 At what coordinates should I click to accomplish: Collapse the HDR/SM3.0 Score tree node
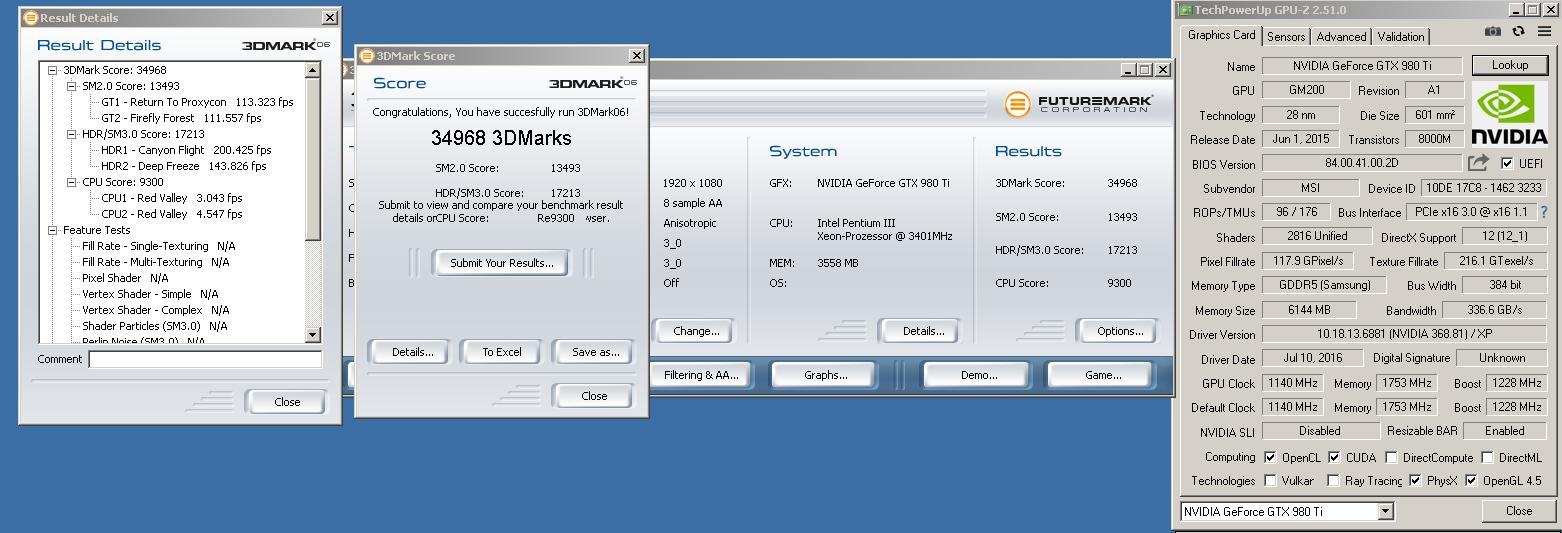point(72,134)
